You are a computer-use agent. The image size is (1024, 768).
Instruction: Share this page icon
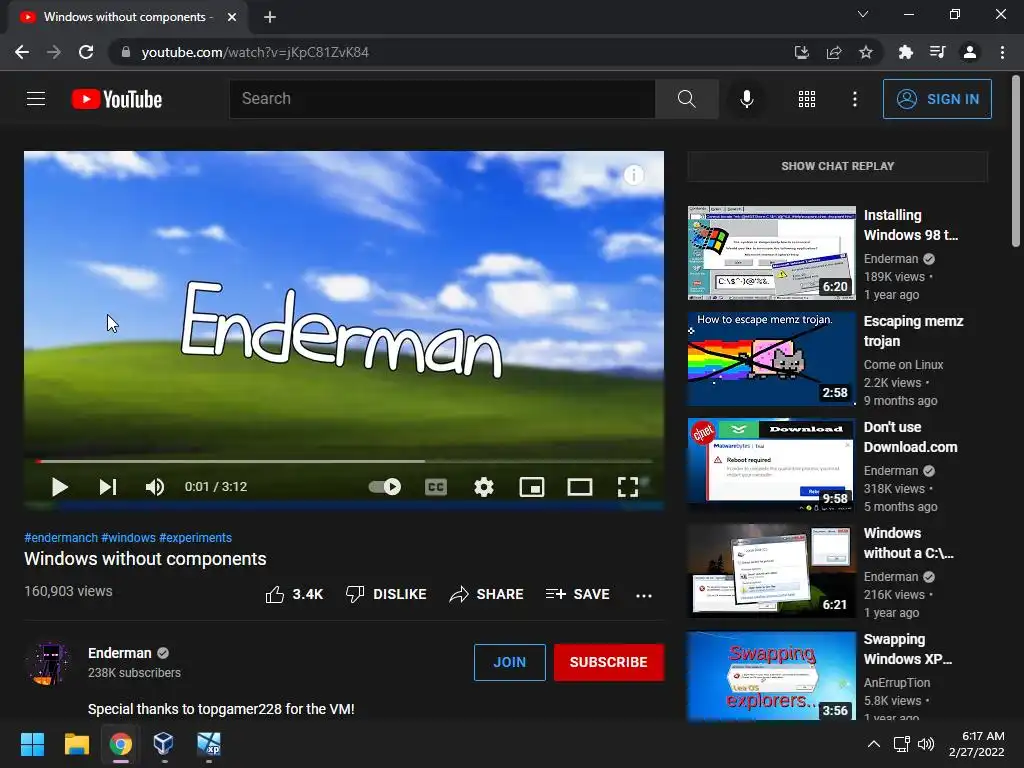pos(833,52)
